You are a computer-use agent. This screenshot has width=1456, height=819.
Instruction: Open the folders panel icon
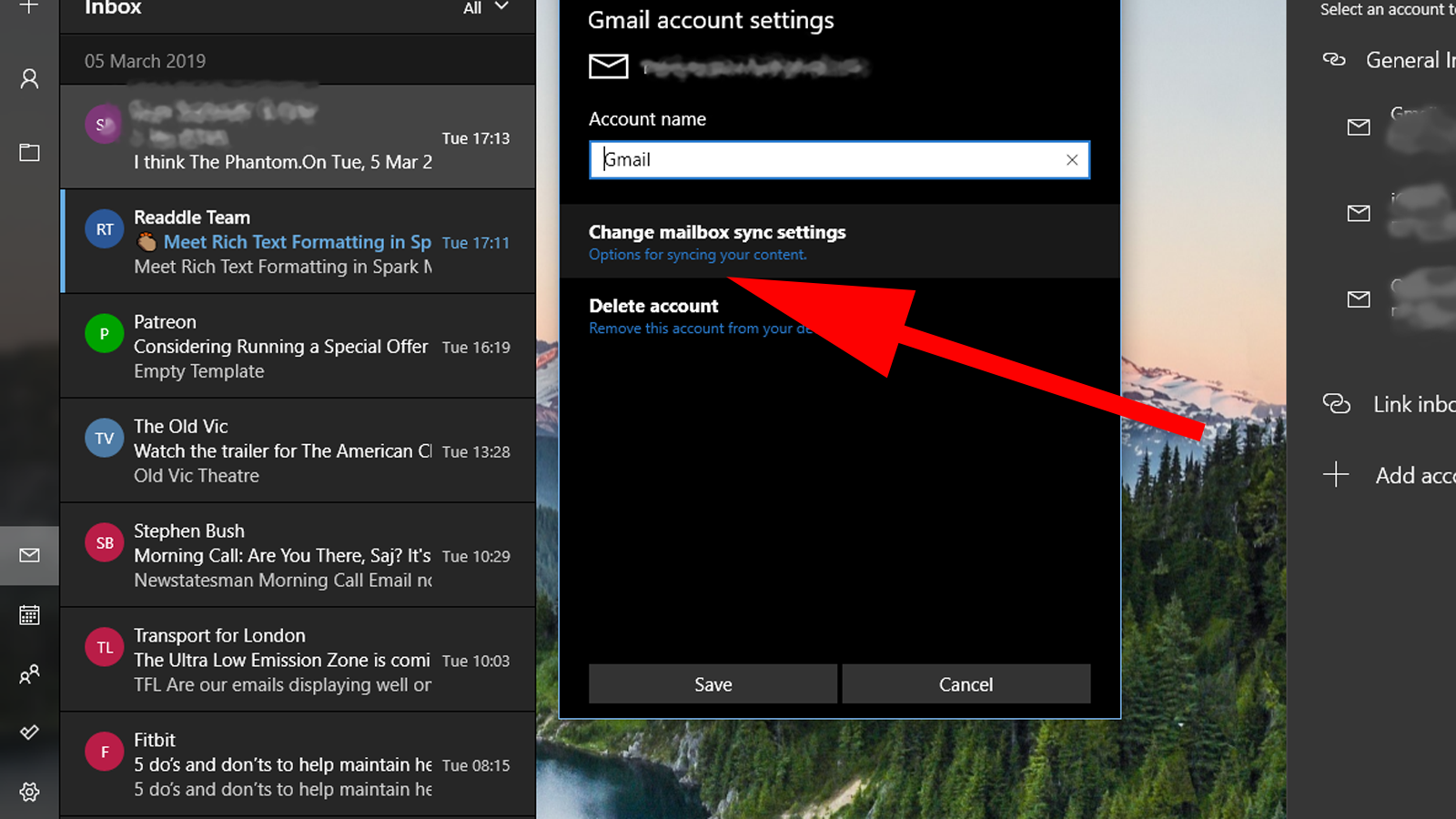click(28, 152)
